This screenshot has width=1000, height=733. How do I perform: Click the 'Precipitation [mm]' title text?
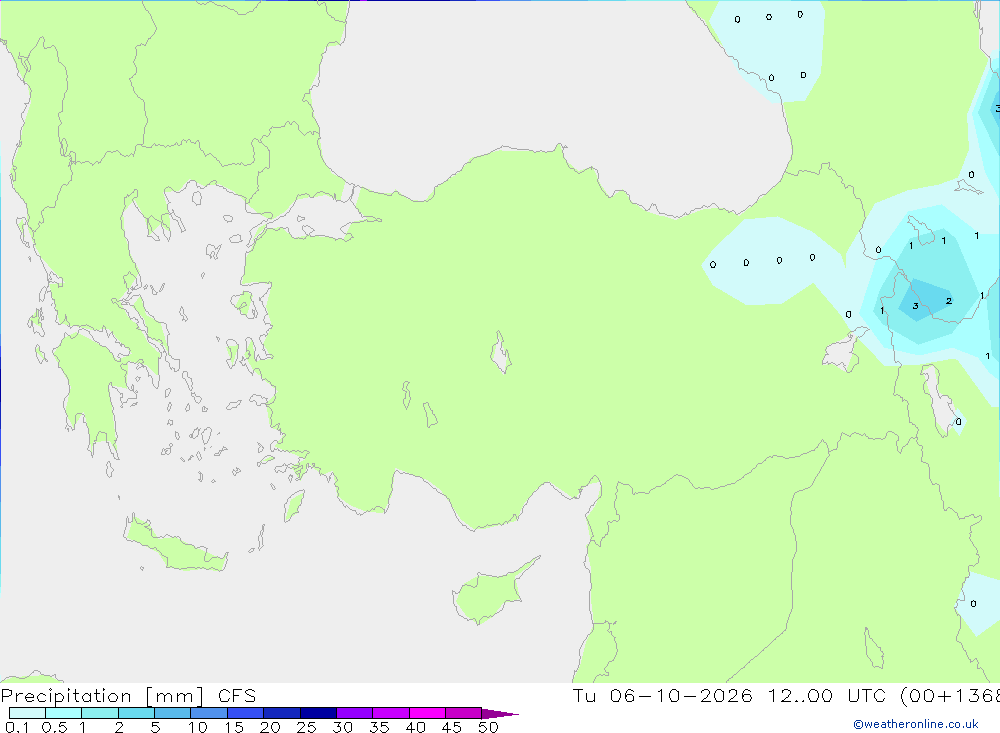103,696
